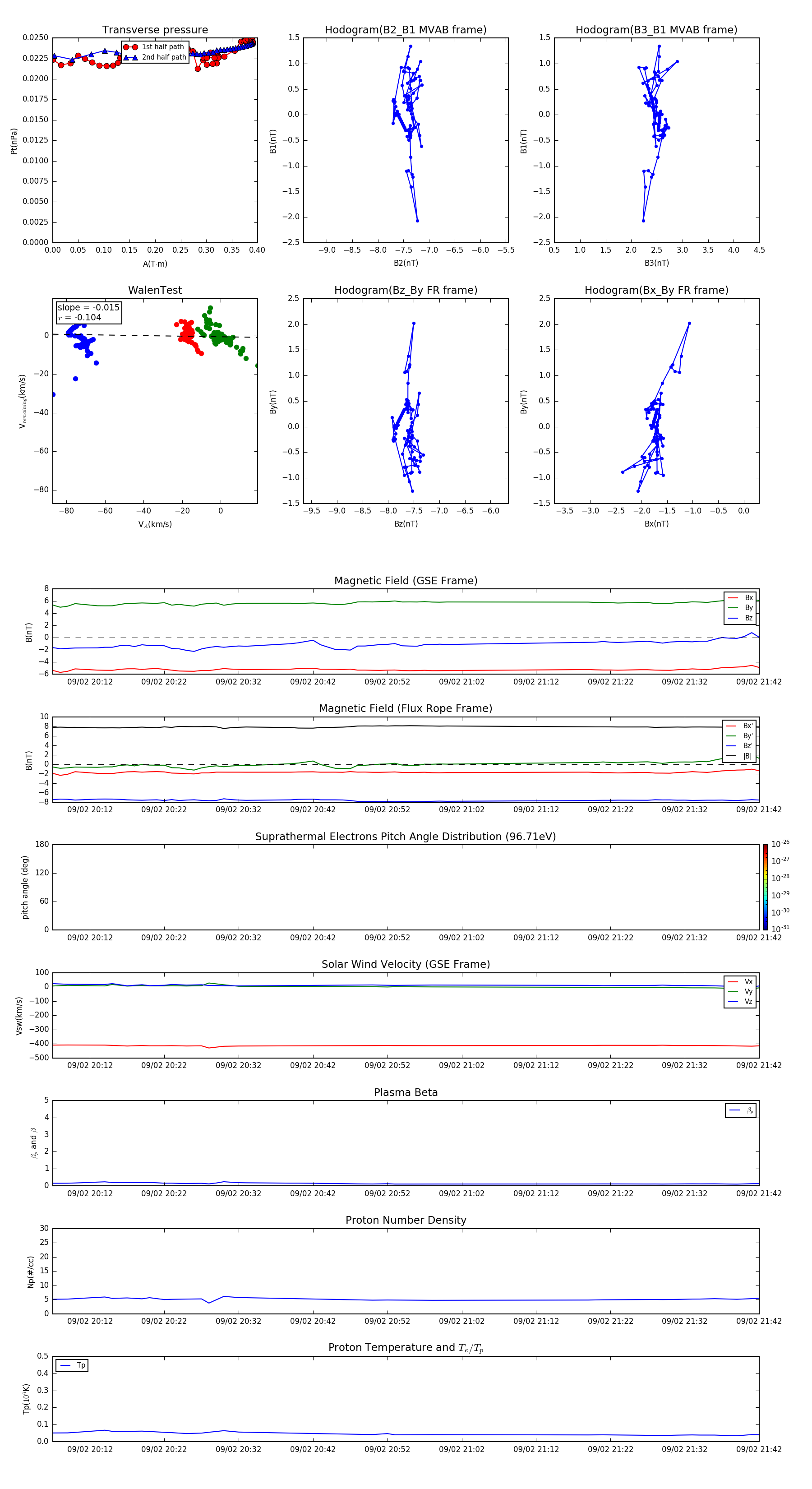Click the Bz legend entry in GSE magnetic field

740,618
